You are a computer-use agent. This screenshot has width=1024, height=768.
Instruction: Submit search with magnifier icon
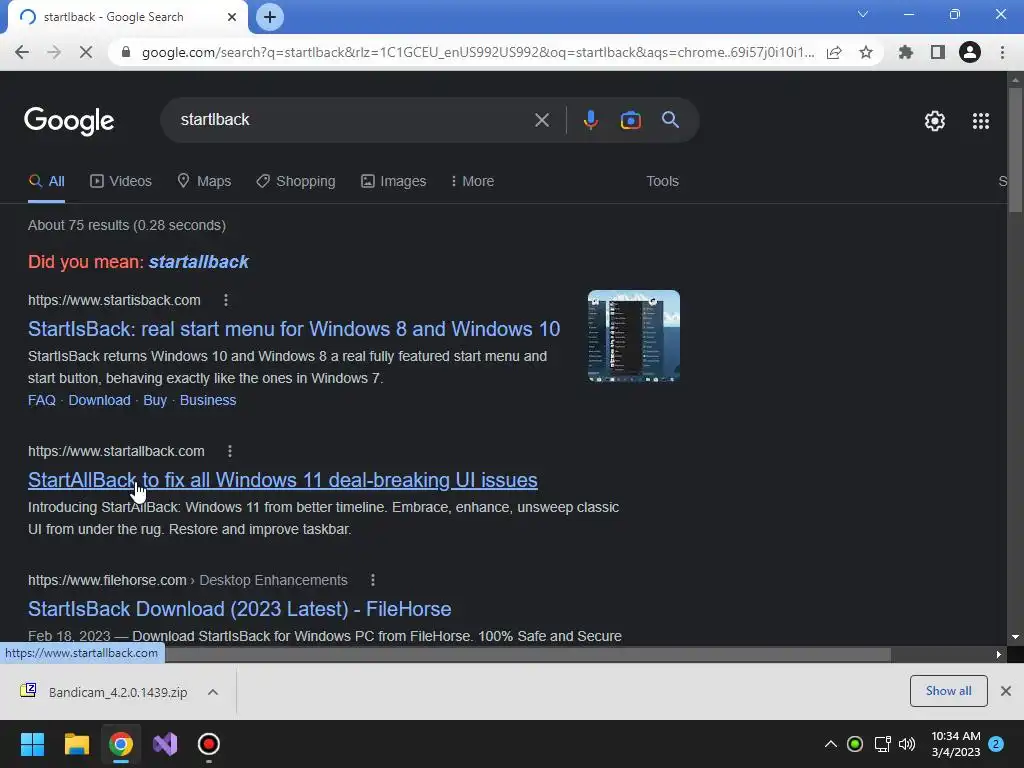click(670, 120)
